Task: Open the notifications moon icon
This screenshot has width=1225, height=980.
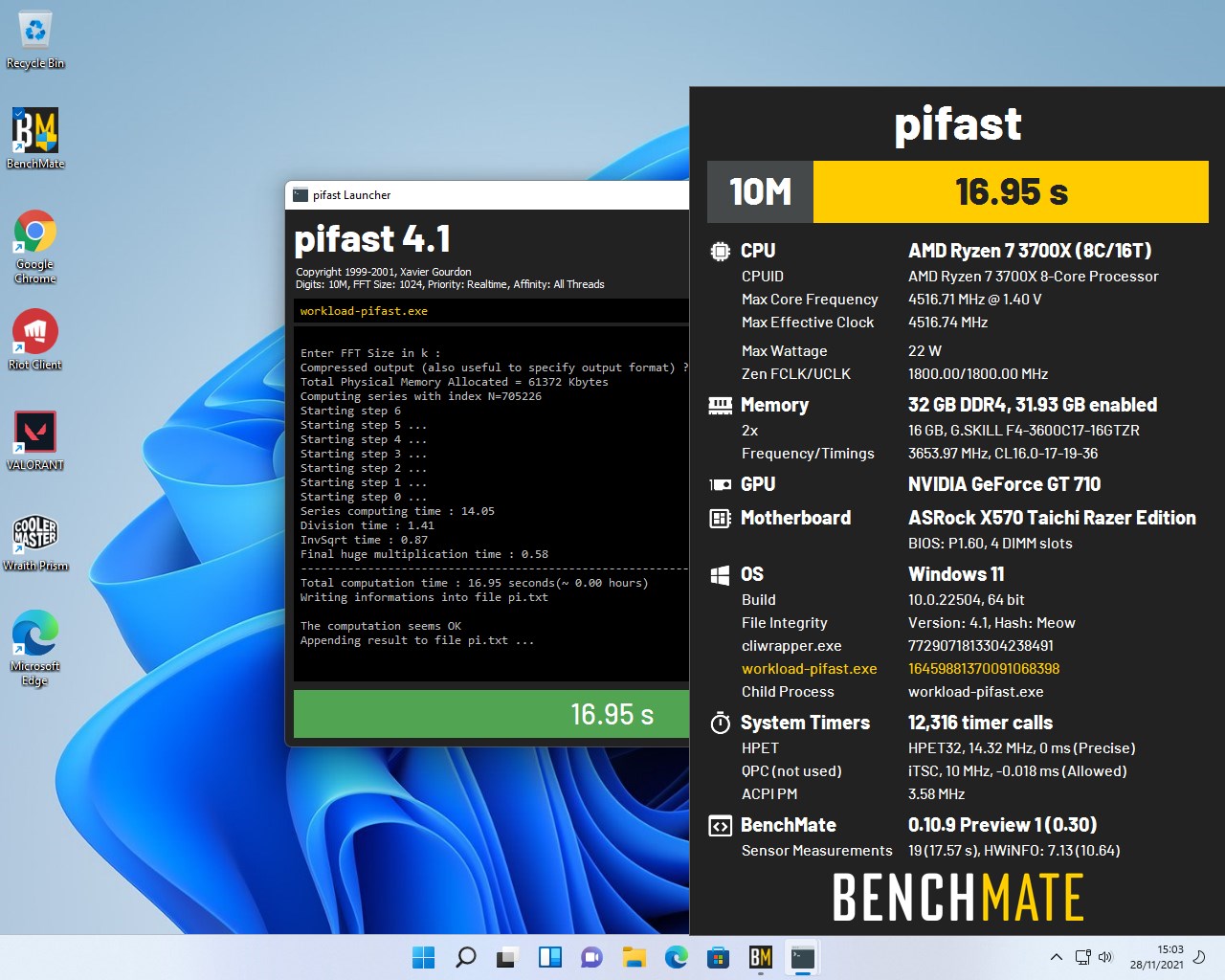Action: click(x=1199, y=957)
